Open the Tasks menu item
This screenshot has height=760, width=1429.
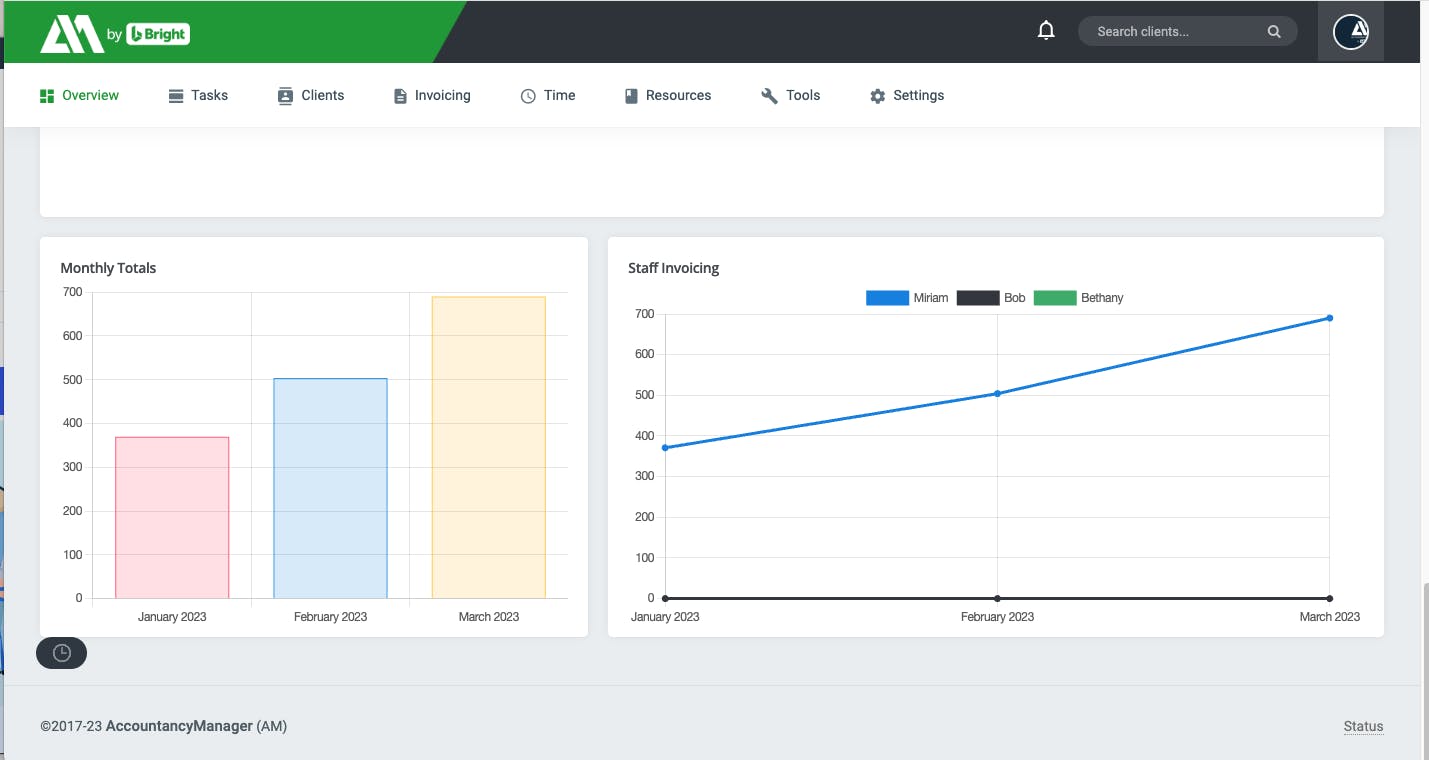(x=198, y=96)
